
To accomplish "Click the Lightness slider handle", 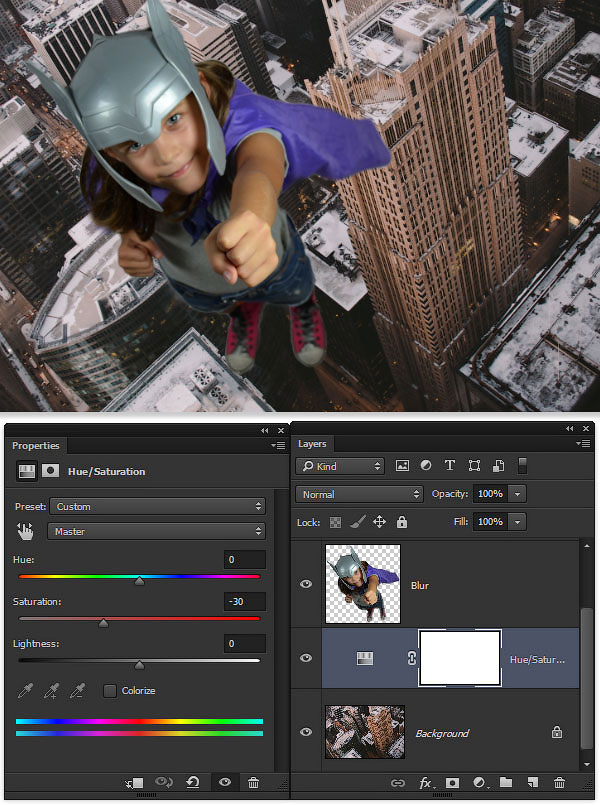I will click(x=139, y=665).
